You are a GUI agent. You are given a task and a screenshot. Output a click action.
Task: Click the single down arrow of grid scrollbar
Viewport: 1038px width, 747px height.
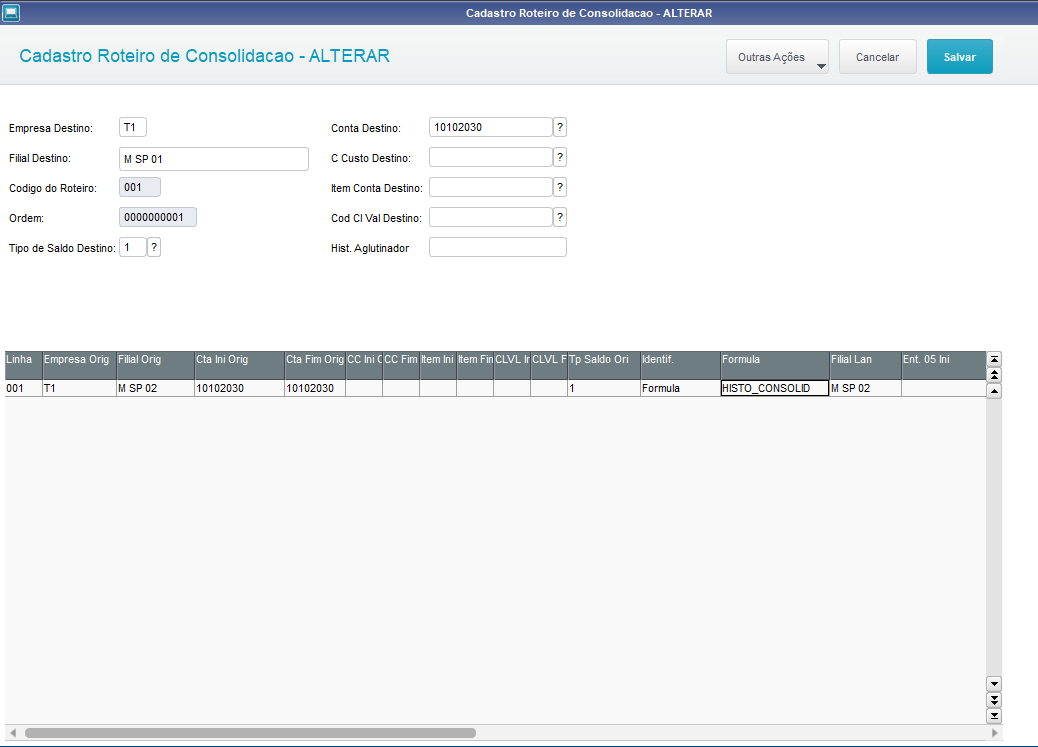[994, 683]
